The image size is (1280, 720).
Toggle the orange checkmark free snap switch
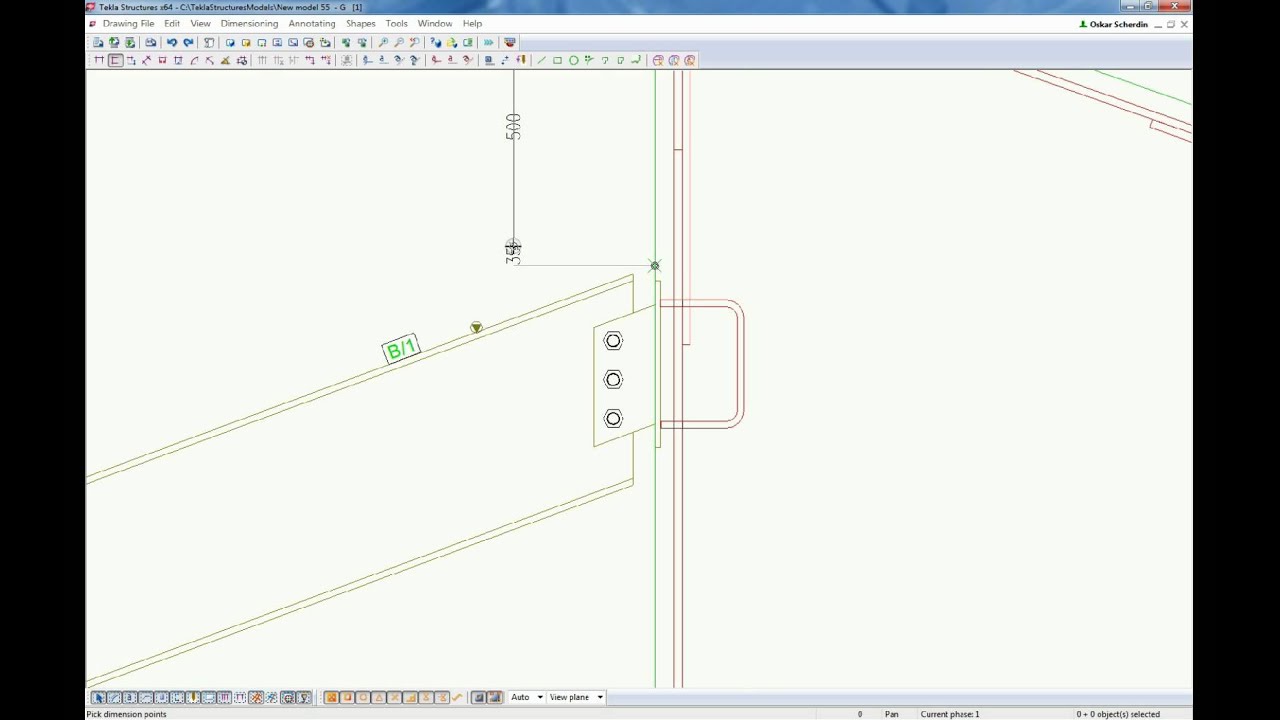point(456,697)
